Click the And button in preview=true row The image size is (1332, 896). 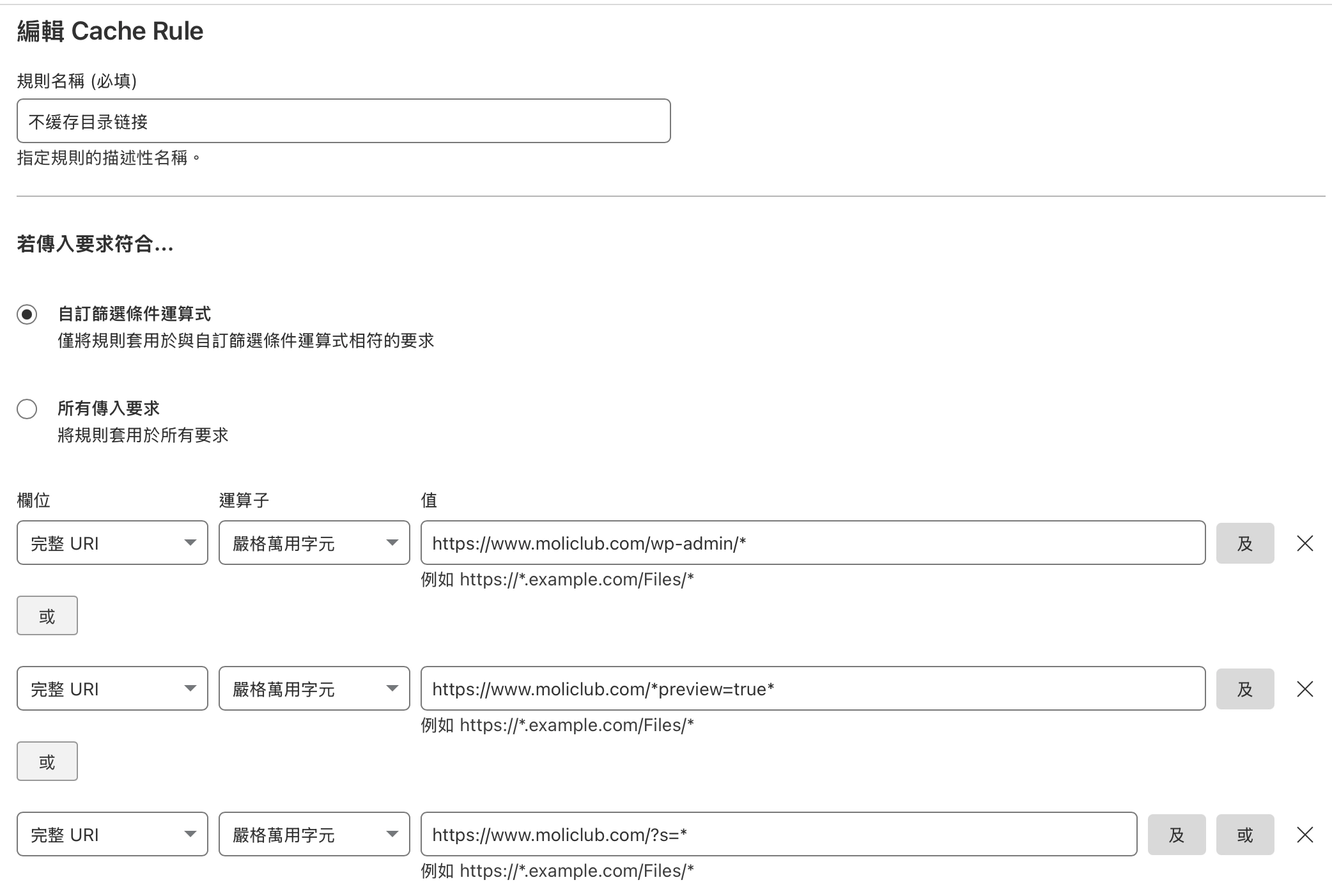(1245, 689)
